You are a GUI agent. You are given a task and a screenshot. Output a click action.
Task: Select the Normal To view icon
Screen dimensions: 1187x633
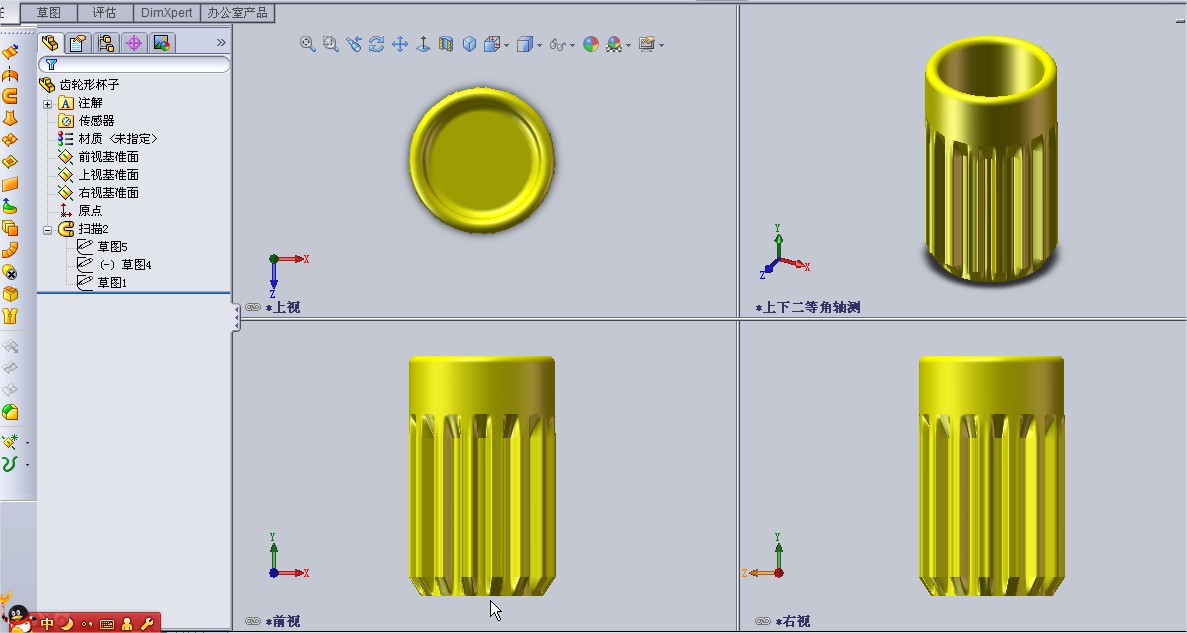click(x=423, y=44)
